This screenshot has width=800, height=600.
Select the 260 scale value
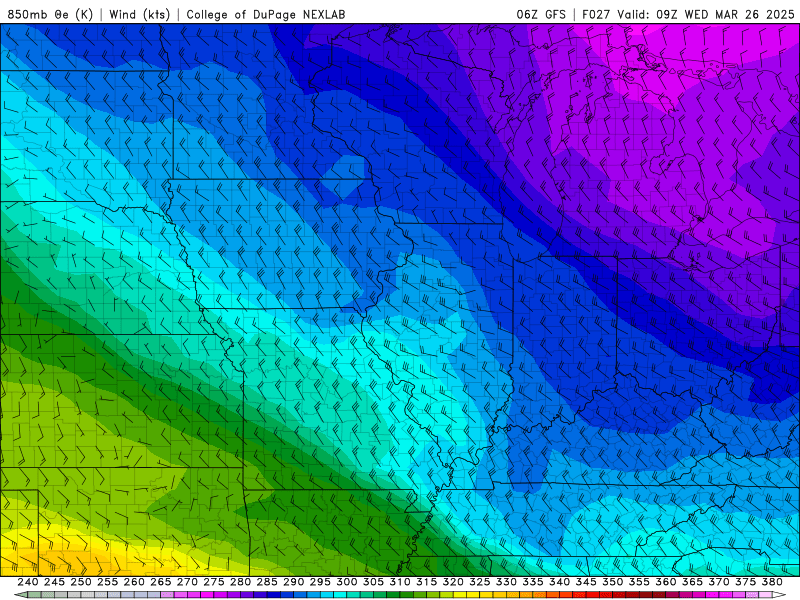coord(134,582)
